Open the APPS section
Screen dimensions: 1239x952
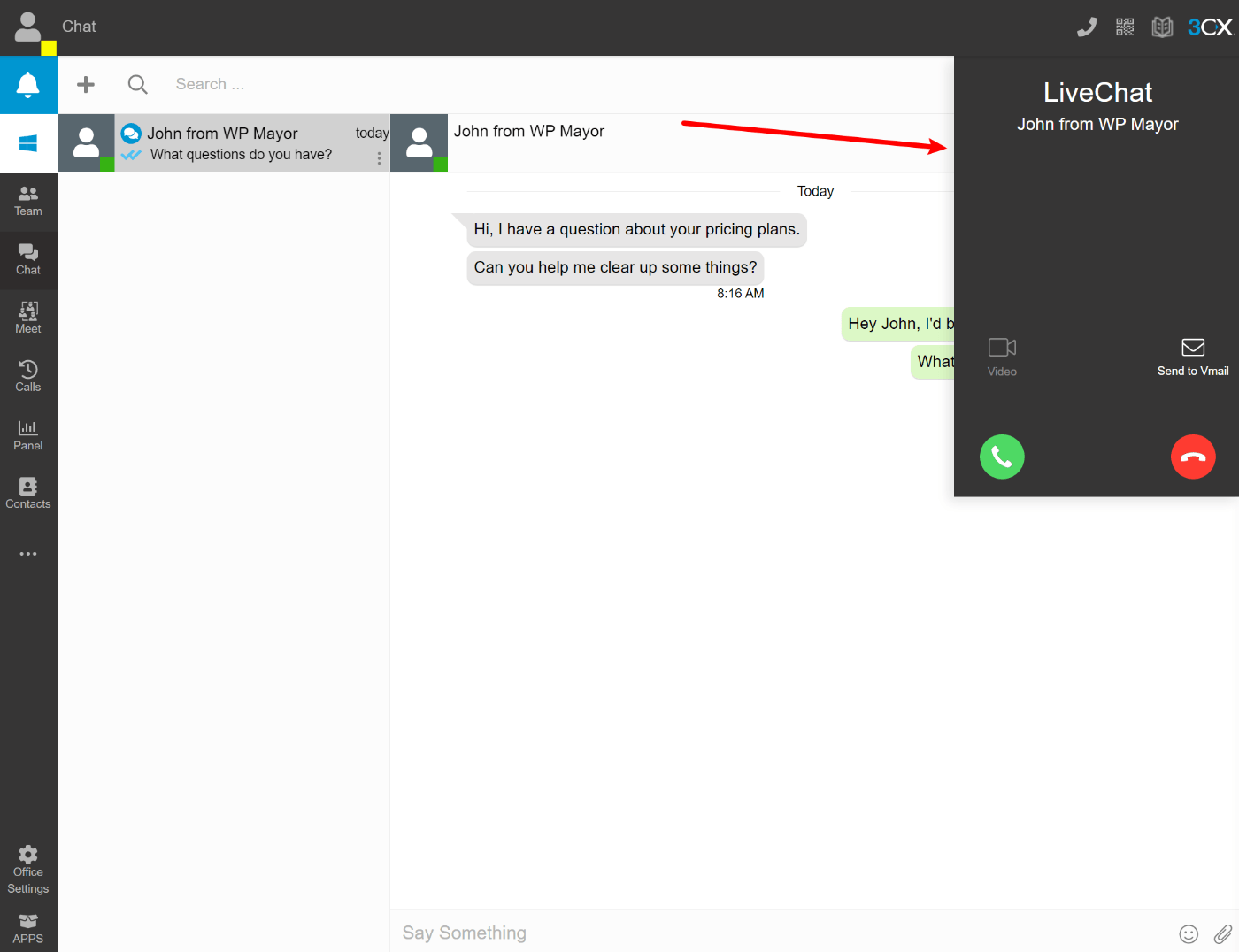click(28, 929)
